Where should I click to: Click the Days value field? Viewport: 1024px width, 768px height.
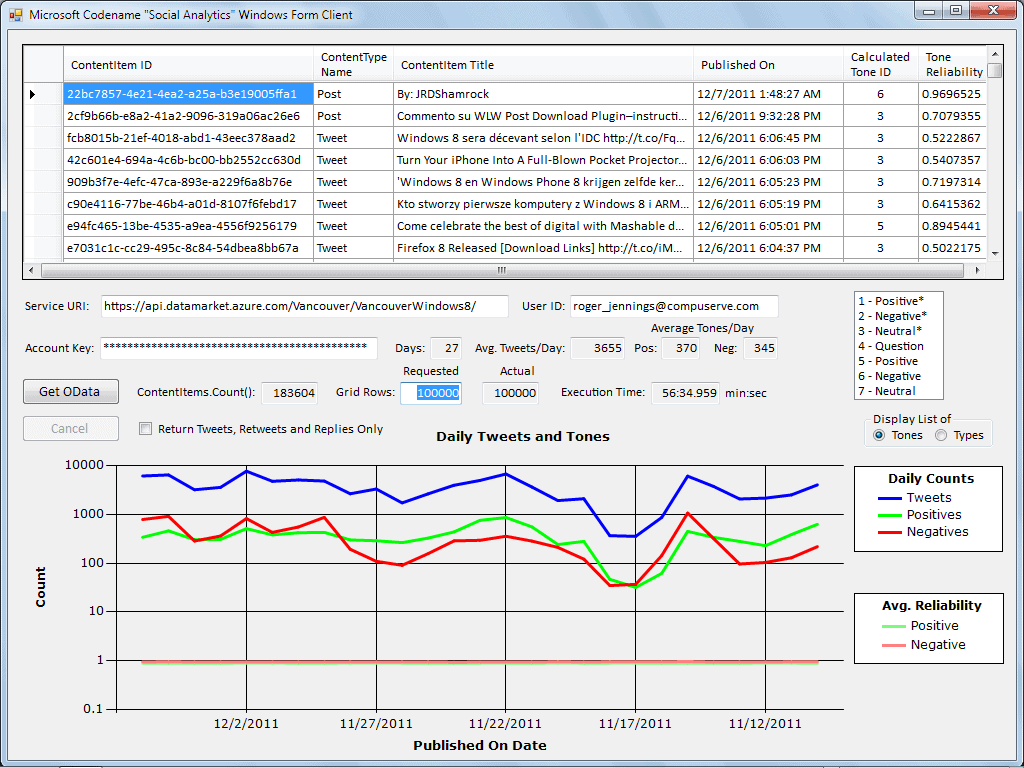pyautogui.click(x=446, y=348)
